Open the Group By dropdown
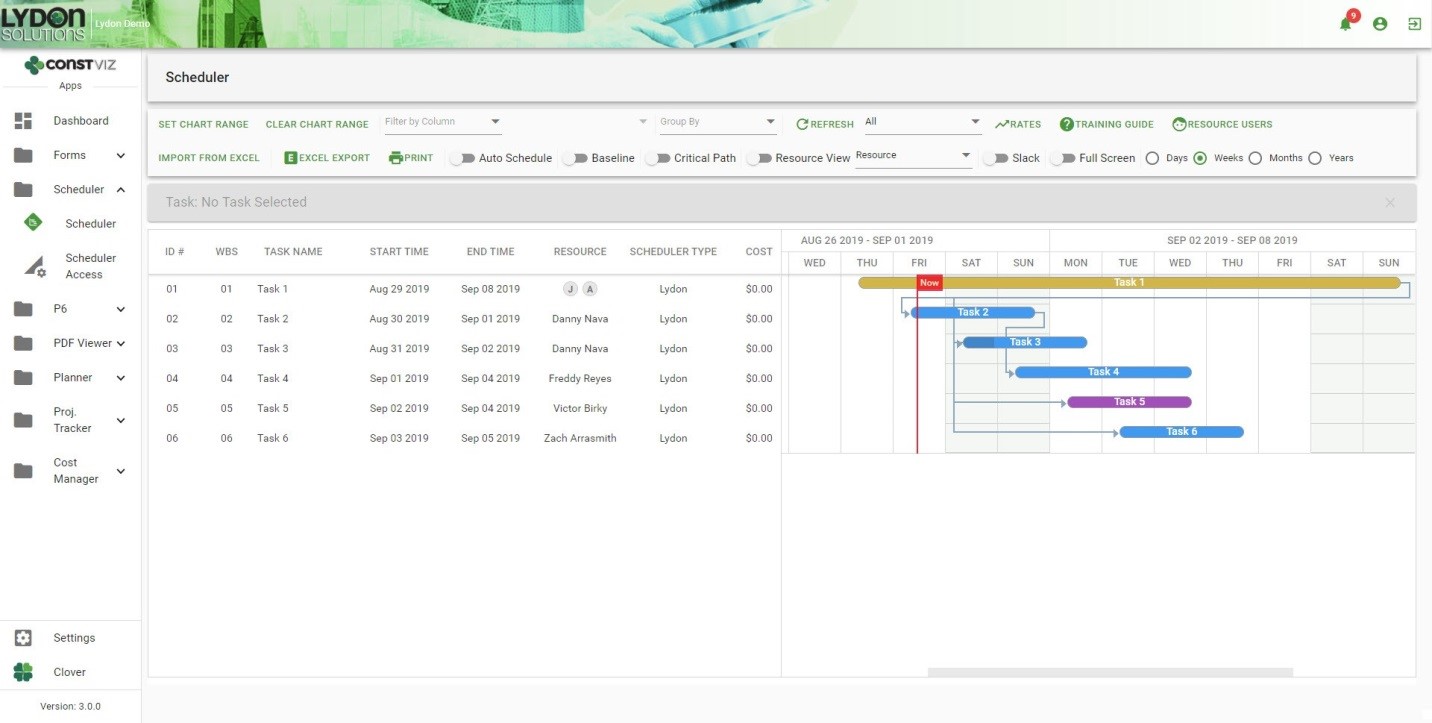The width and height of the screenshot is (1432, 723). (x=717, y=120)
